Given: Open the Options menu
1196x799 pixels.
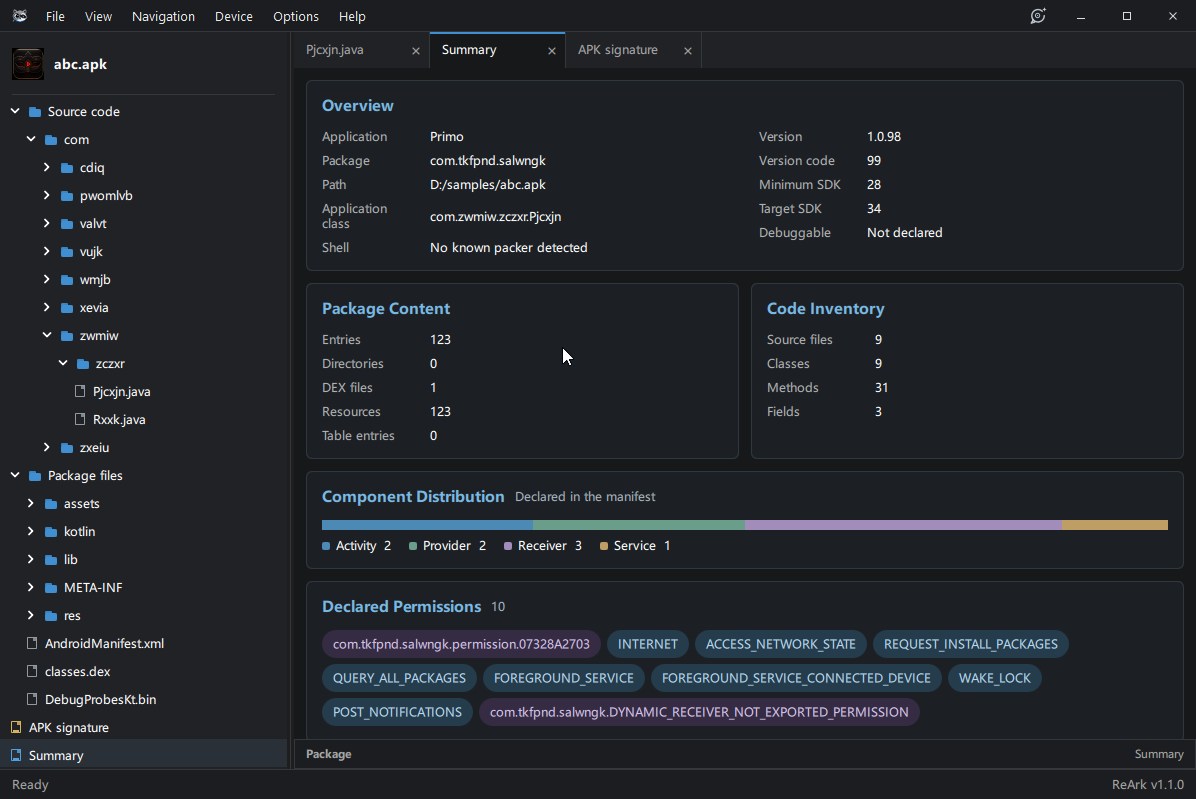Looking at the screenshot, I should tap(296, 16).
